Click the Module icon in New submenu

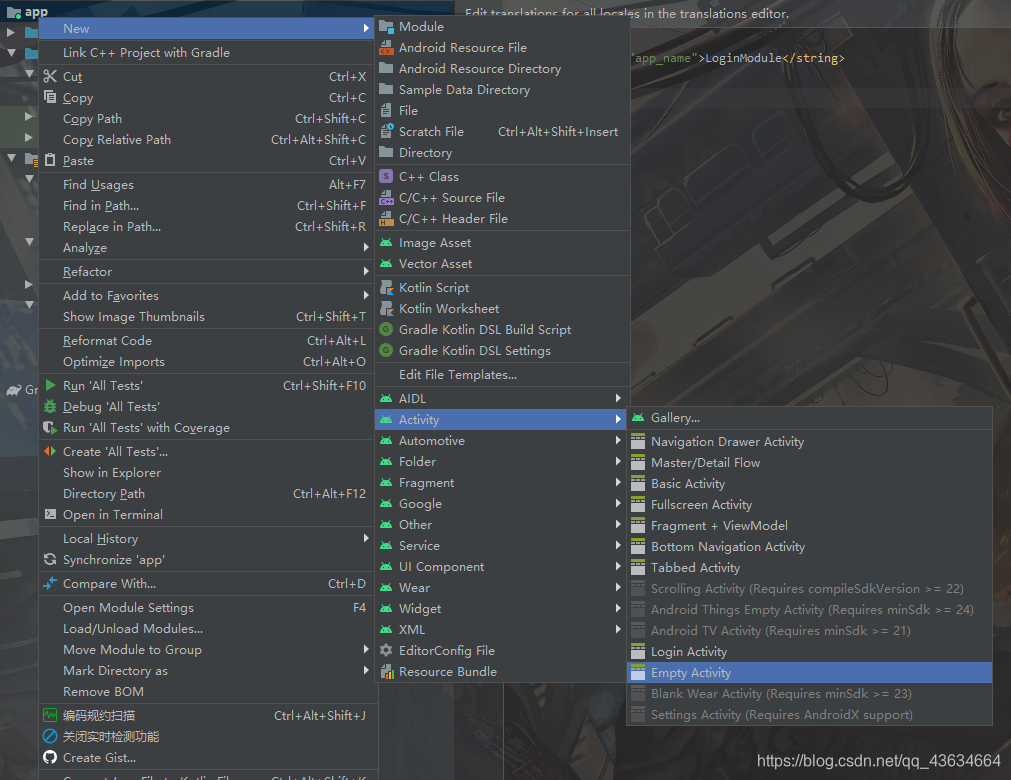[386, 26]
